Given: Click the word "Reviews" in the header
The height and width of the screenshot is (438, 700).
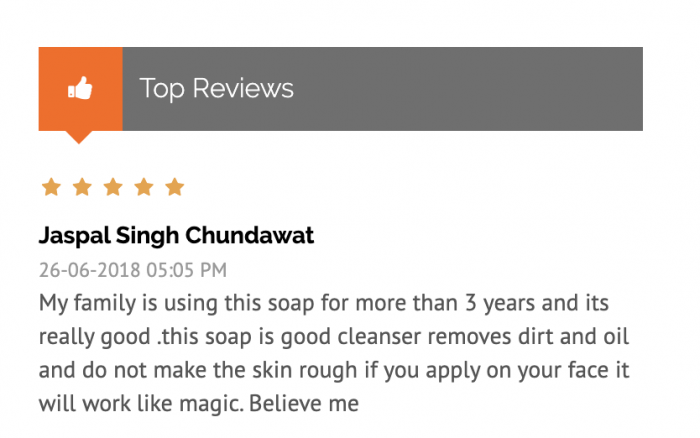Looking at the screenshot, I should pyautogui.click(x=243, y=88).
